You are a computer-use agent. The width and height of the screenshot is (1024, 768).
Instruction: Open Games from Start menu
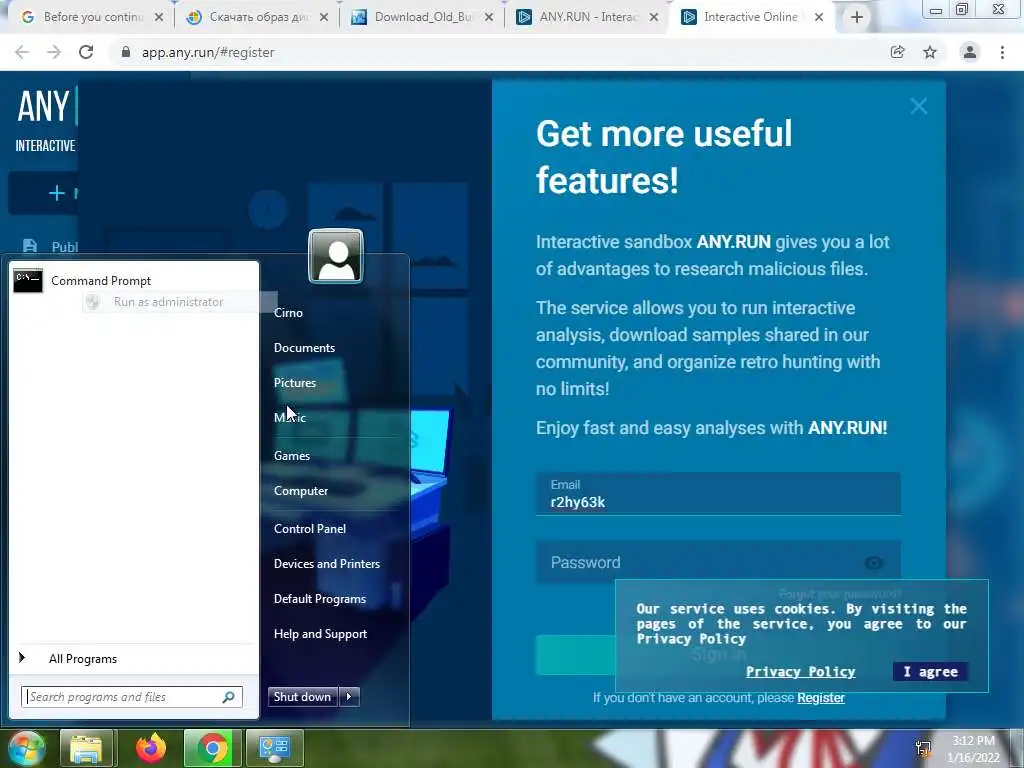click(291, 456)
